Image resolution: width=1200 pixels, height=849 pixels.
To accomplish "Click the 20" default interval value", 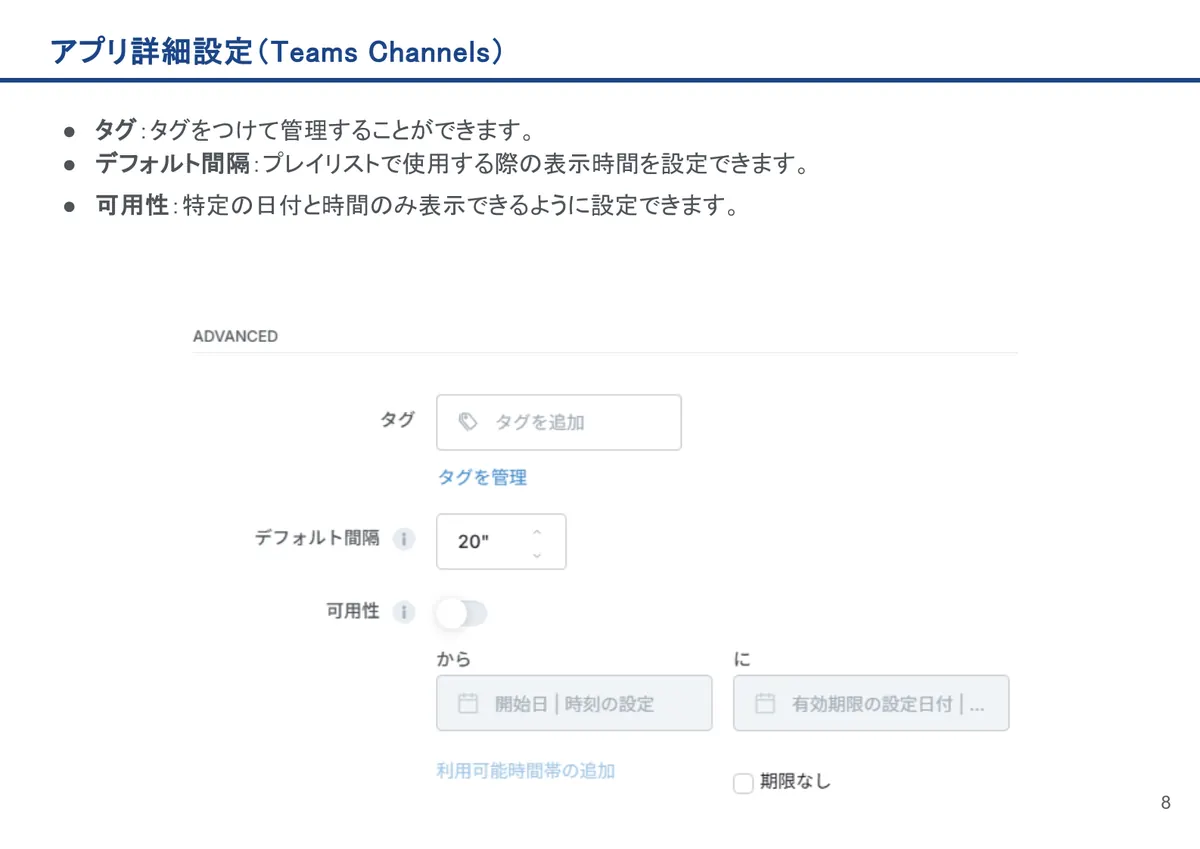I will pos(471,542).
